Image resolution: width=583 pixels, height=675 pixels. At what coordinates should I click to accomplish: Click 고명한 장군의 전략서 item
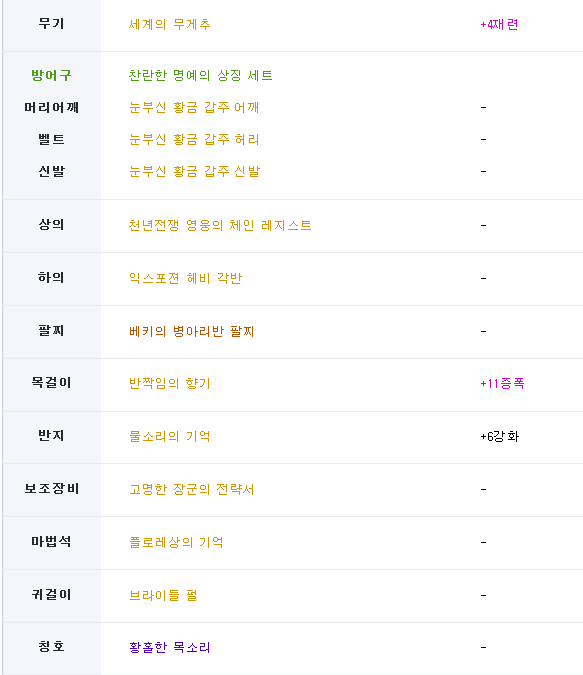coord(192,489)
